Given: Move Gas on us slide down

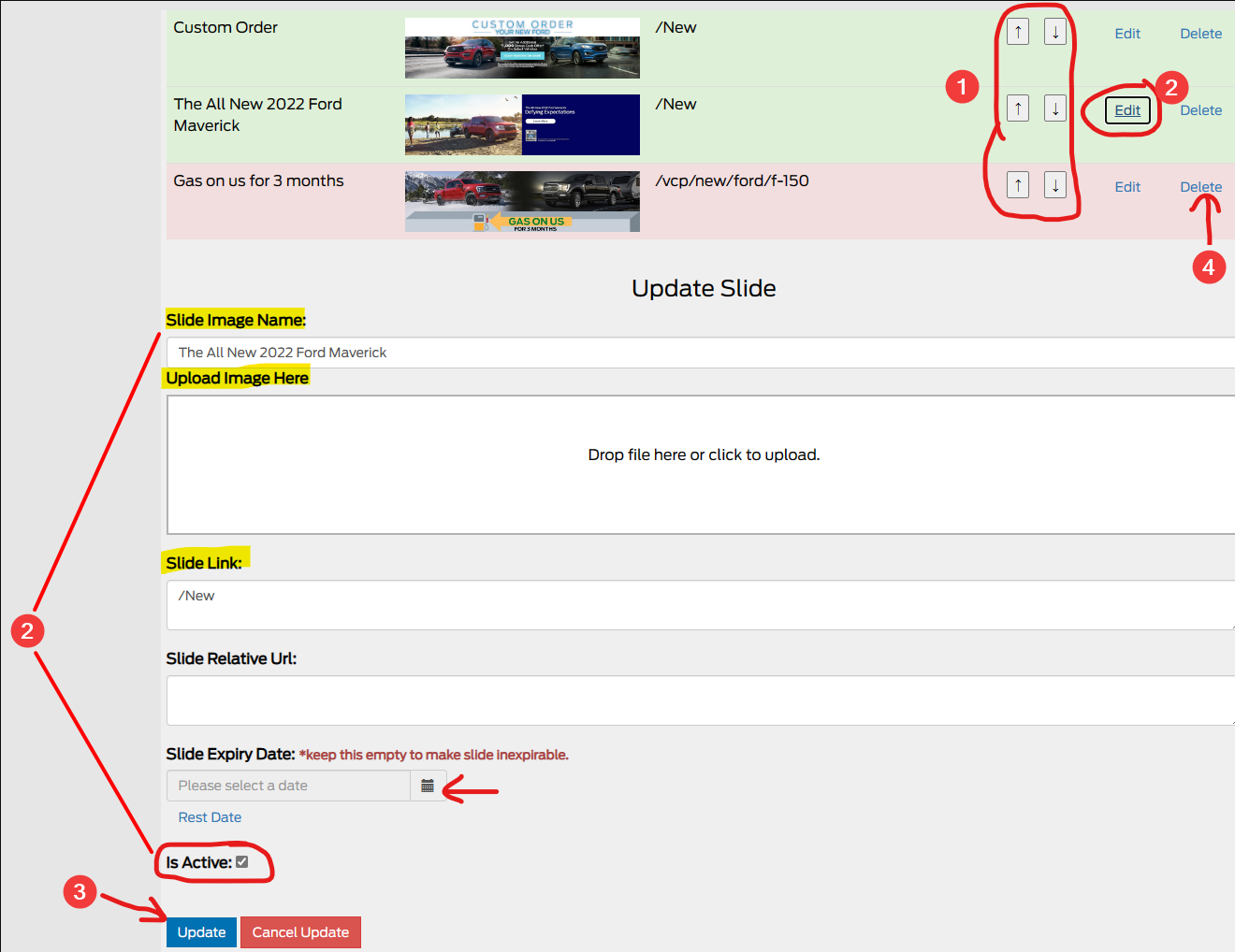Looking at the screenshot, I should [x=1055, y=185].
